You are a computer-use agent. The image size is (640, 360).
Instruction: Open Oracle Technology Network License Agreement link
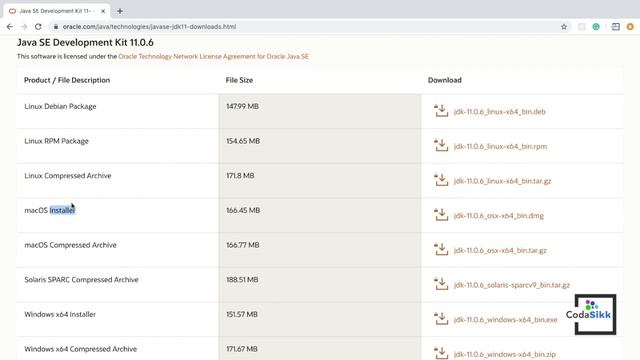click(213, 56)
